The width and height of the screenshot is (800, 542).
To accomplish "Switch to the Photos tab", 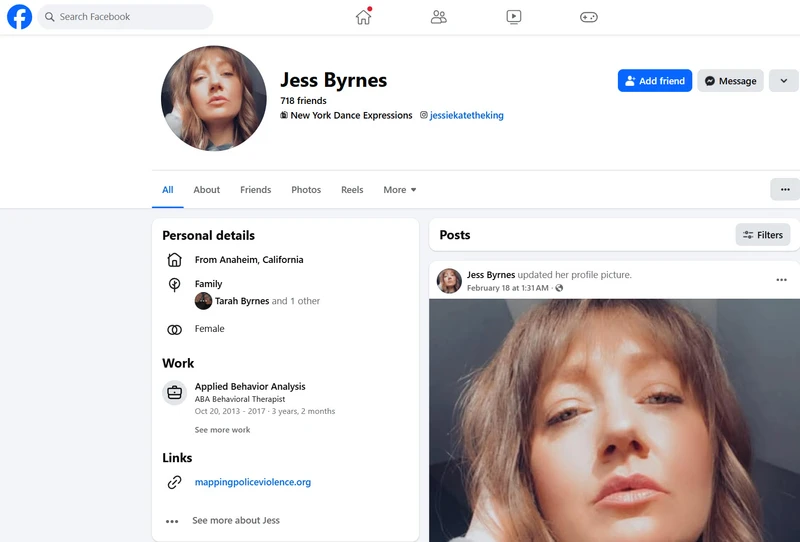I will pos(306,190).
